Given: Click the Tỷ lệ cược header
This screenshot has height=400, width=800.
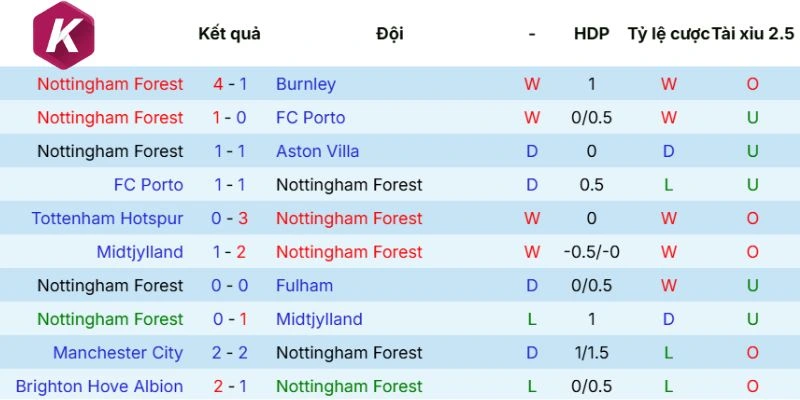Looking at the screenshot, I should [667, 33].
